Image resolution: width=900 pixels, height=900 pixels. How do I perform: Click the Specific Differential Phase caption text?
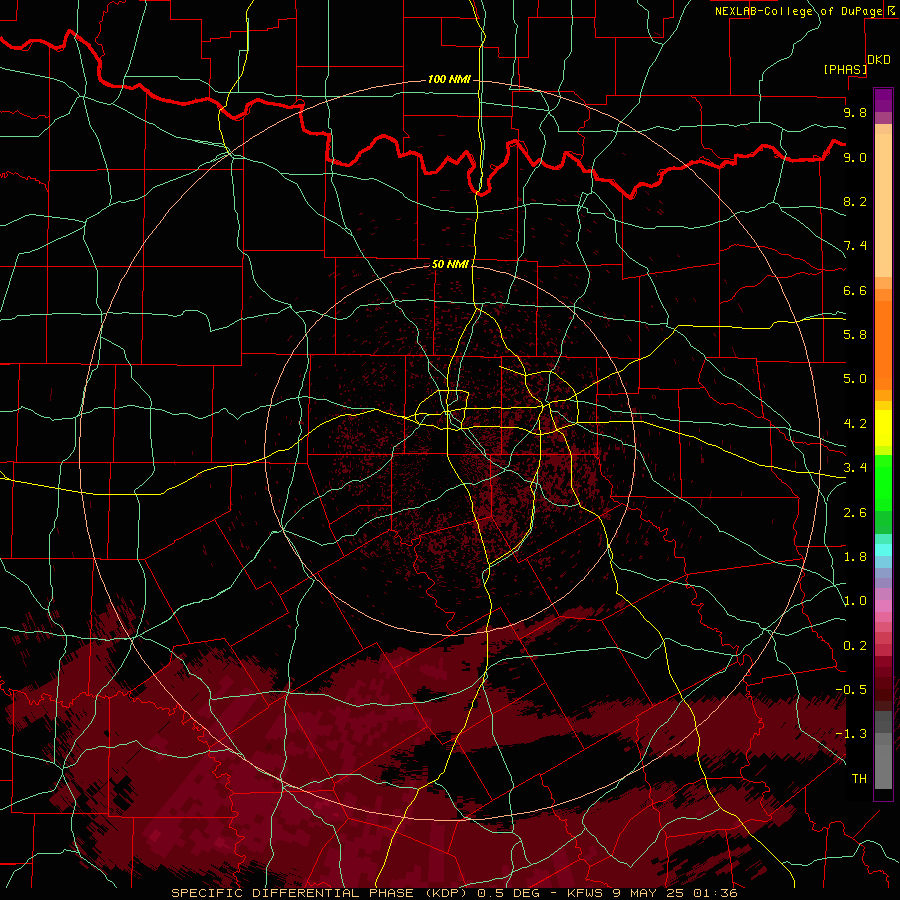pos(454,893)
